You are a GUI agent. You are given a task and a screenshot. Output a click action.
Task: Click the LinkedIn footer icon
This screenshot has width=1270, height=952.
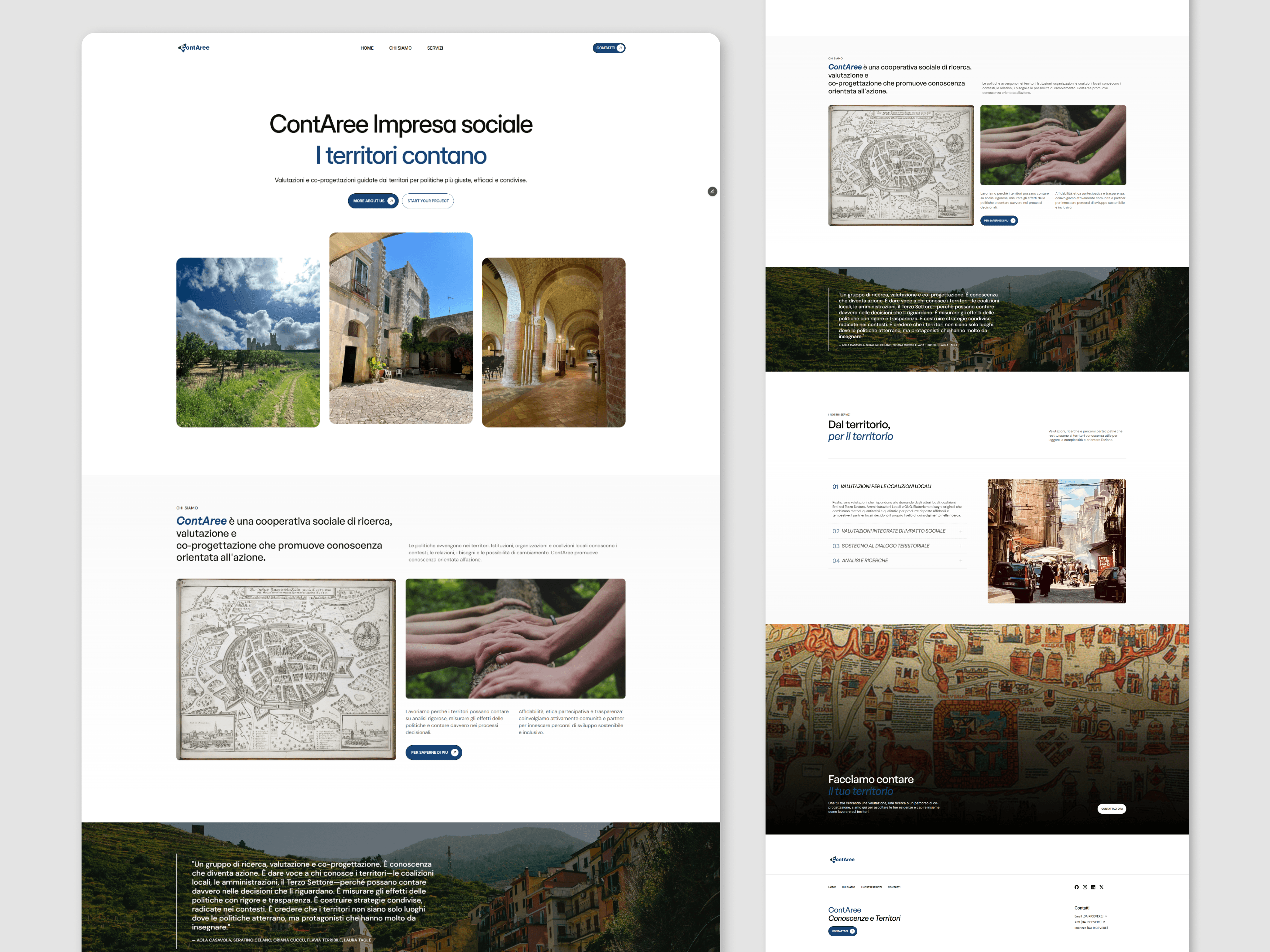[x=1093, y=887]
